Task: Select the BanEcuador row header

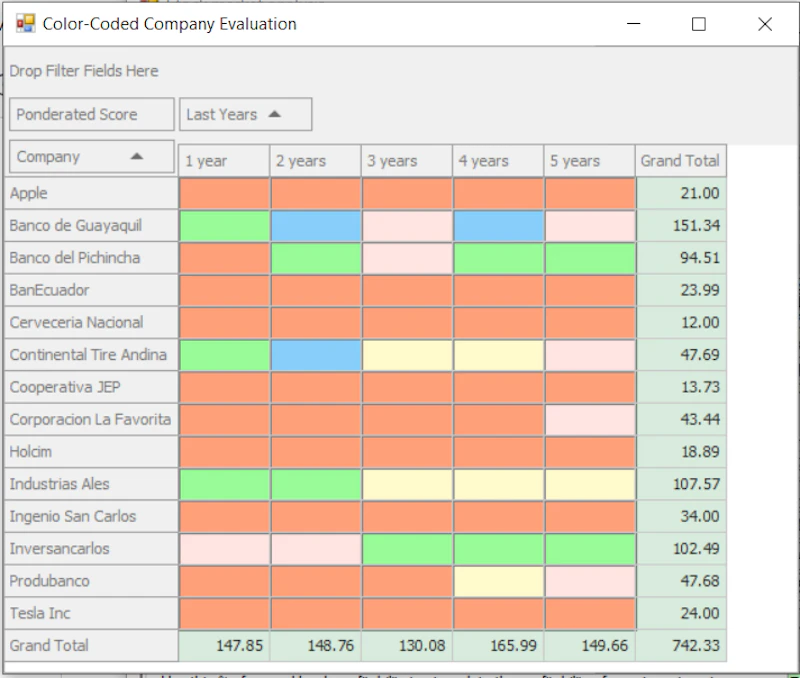Action: point(91,290)
